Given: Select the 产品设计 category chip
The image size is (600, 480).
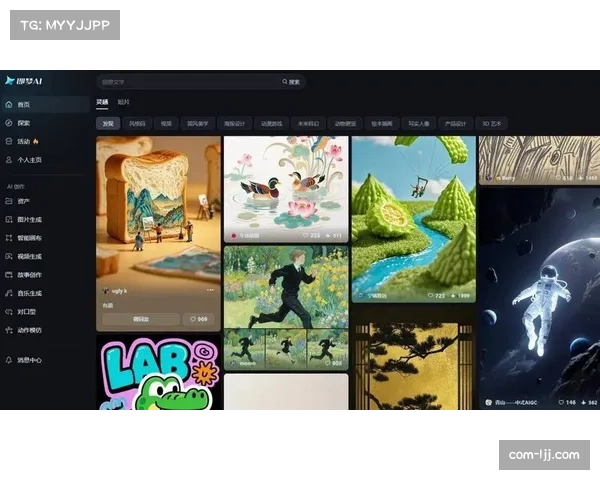Looking at the screenshot, I should pos(455,124).
